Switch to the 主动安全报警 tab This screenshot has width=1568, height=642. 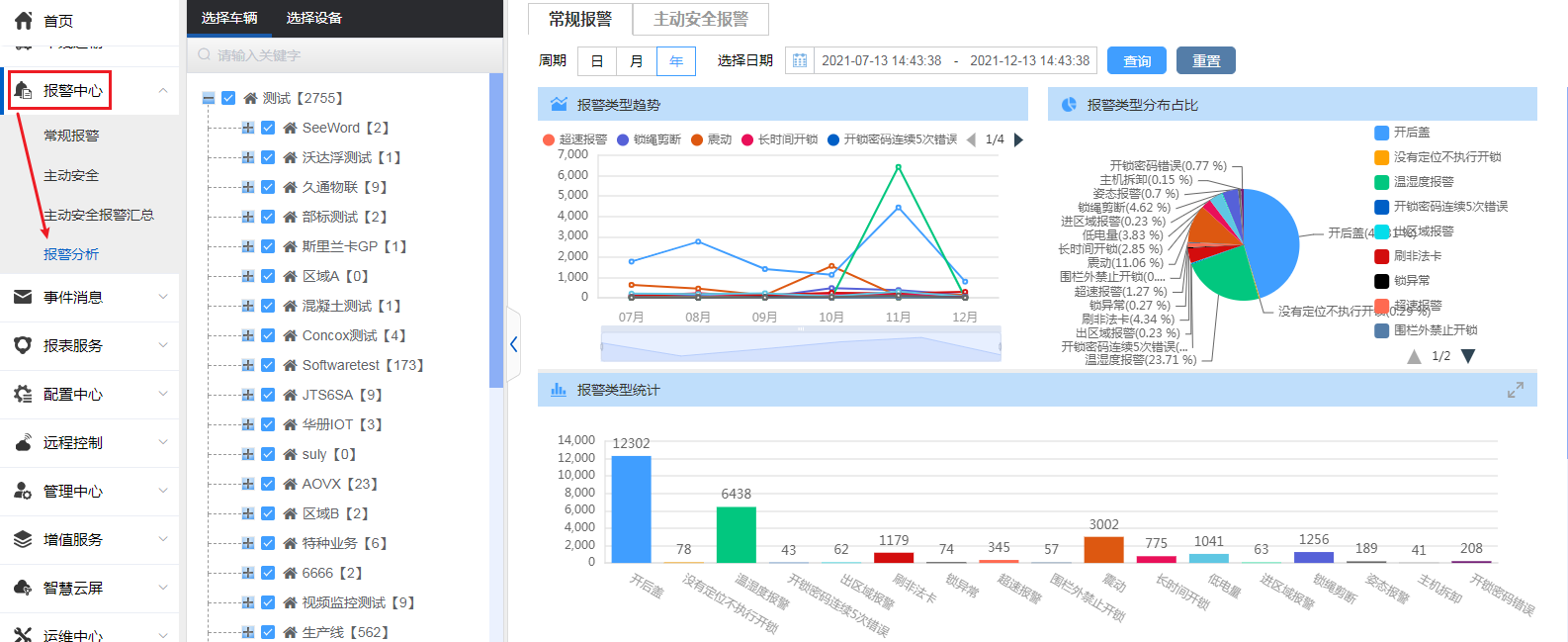701,19
